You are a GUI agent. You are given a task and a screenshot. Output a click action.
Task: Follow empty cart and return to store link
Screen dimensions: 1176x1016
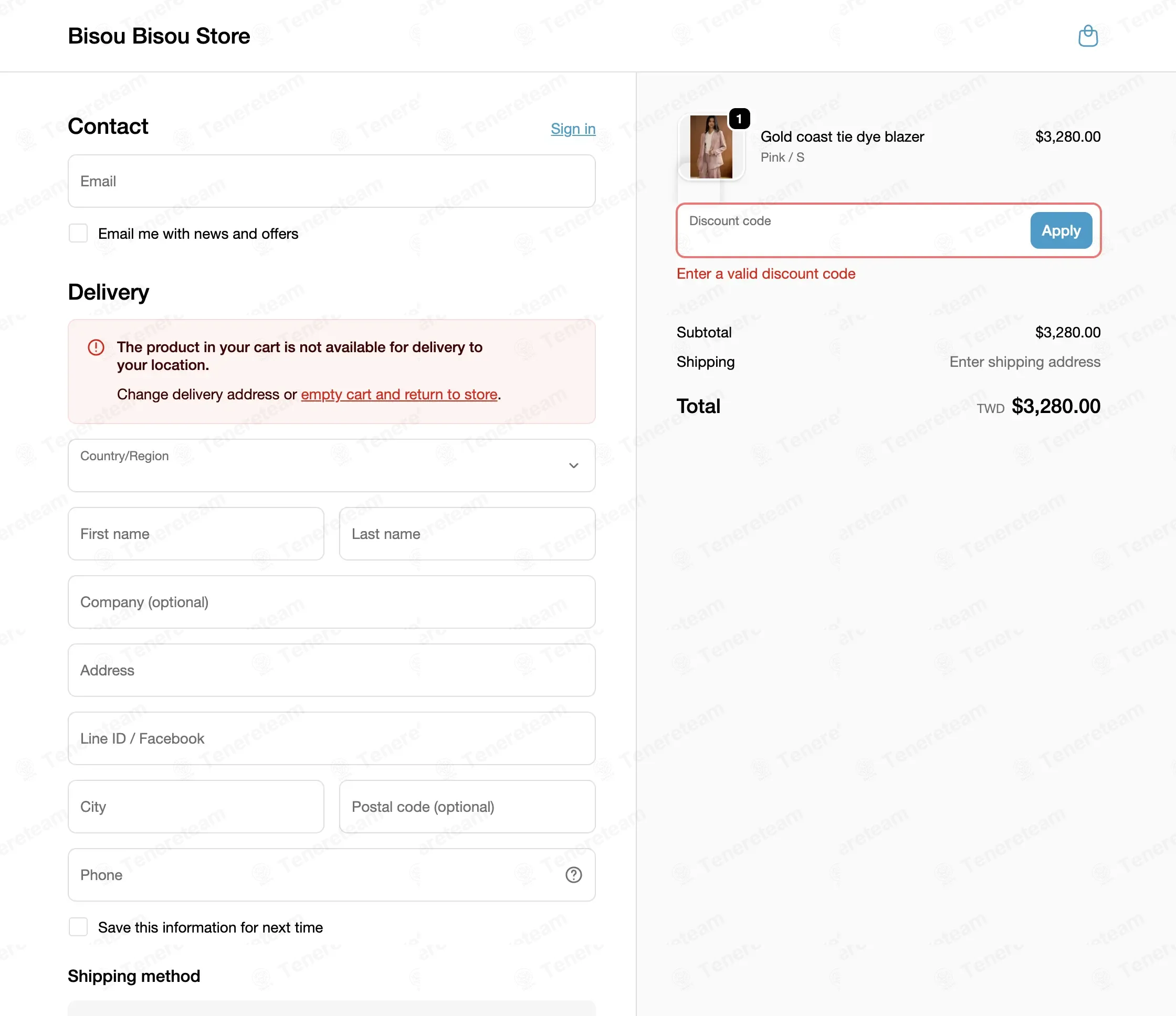(399, 394)
